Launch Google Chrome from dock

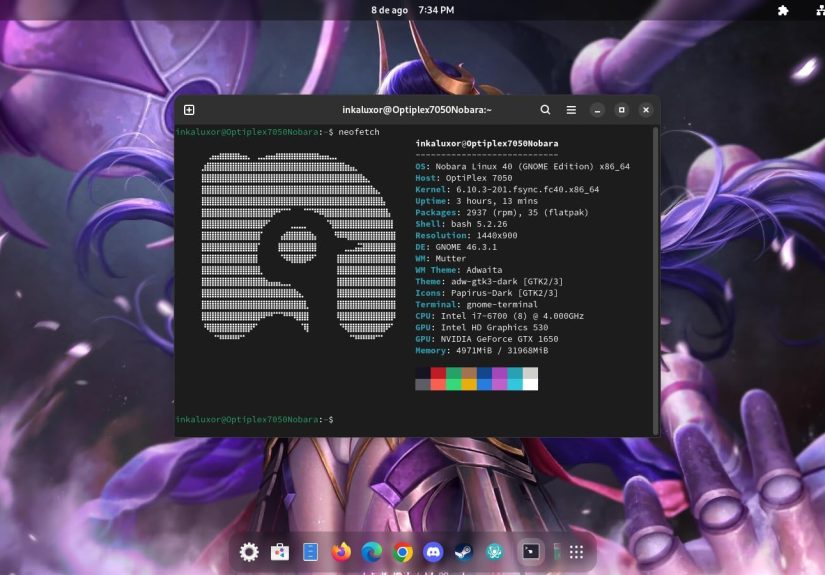pos(403,552)
